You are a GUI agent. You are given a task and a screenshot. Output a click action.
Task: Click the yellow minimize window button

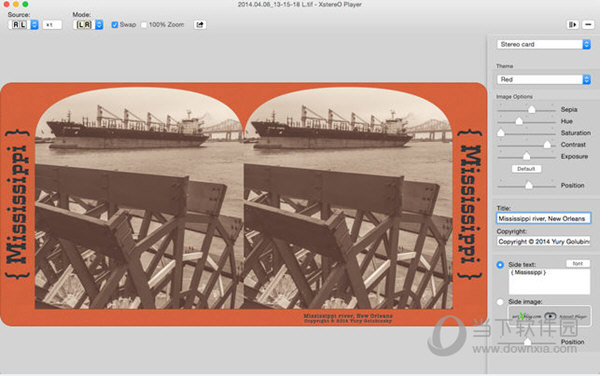point(16,4)
